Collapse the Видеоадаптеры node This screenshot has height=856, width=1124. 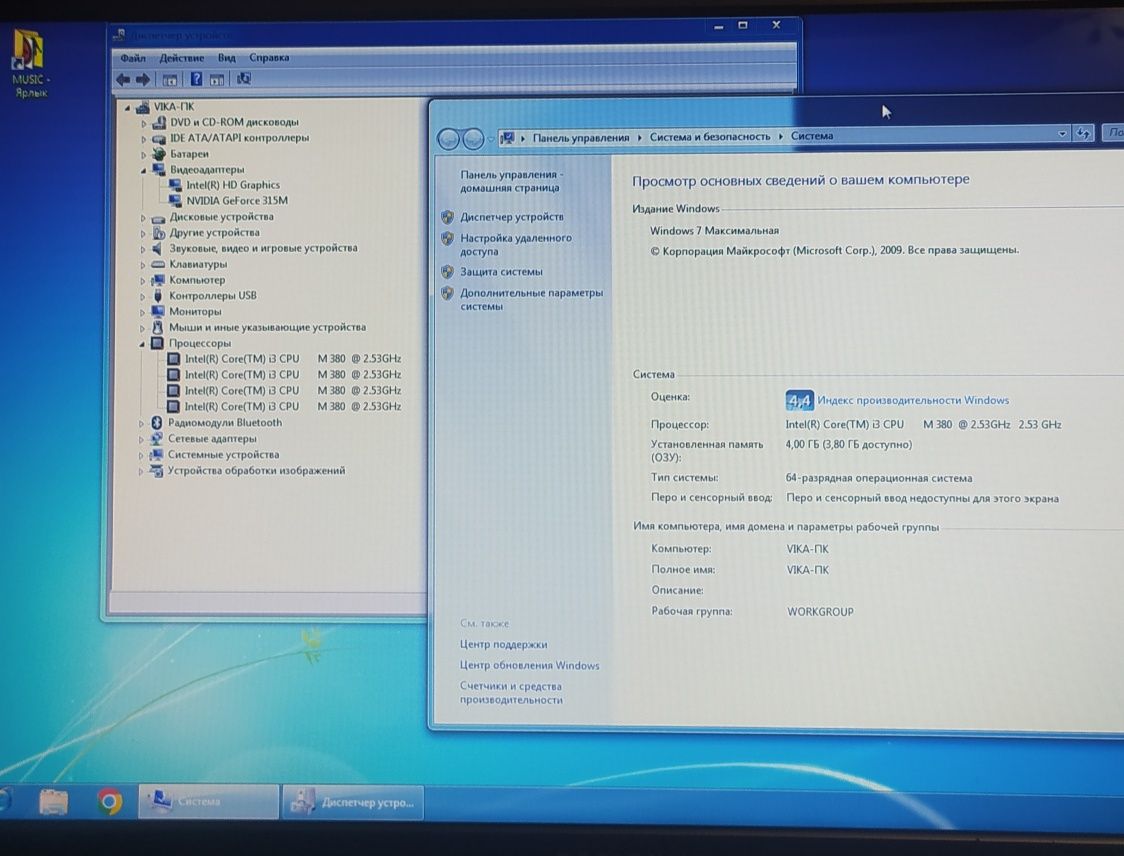143,171
